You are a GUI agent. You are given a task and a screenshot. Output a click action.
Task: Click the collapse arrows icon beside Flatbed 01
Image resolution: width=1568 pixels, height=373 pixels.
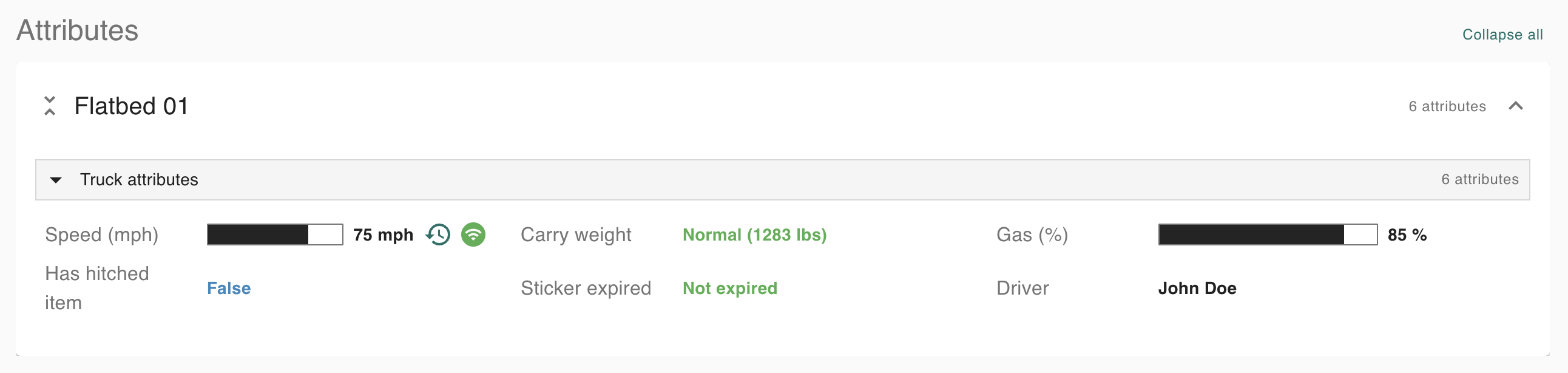[x=50, y=106]
